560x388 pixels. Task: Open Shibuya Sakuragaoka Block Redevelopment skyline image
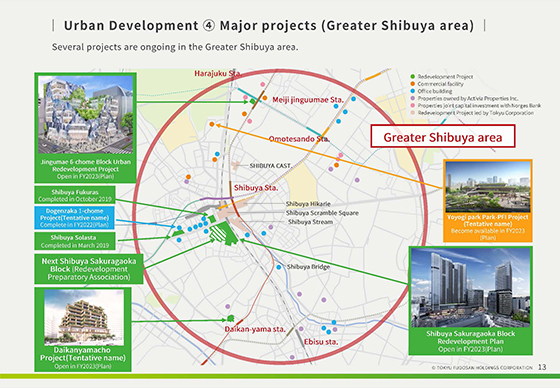(x=470, y=288)
